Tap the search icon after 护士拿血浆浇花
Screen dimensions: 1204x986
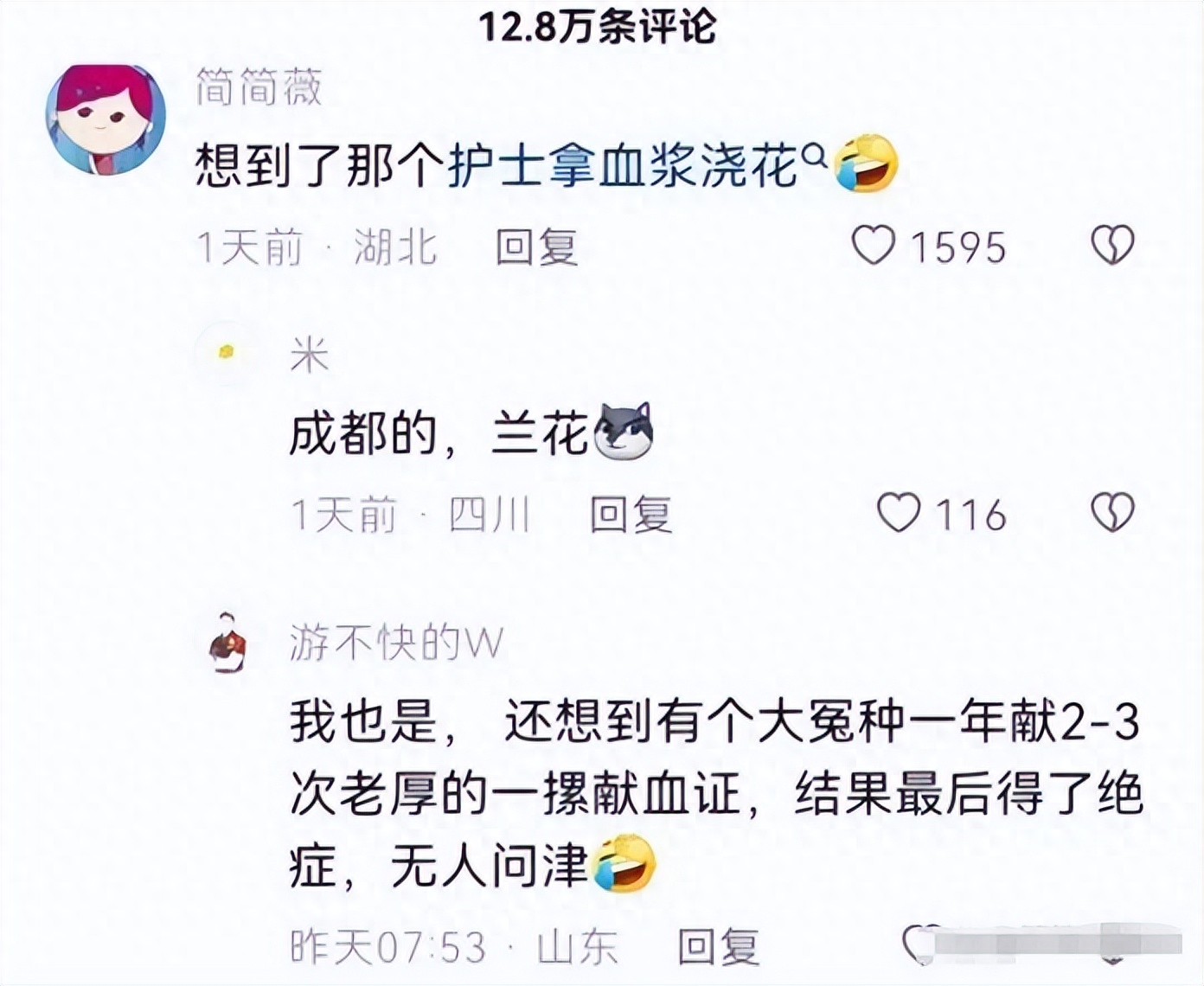point(814,156)
